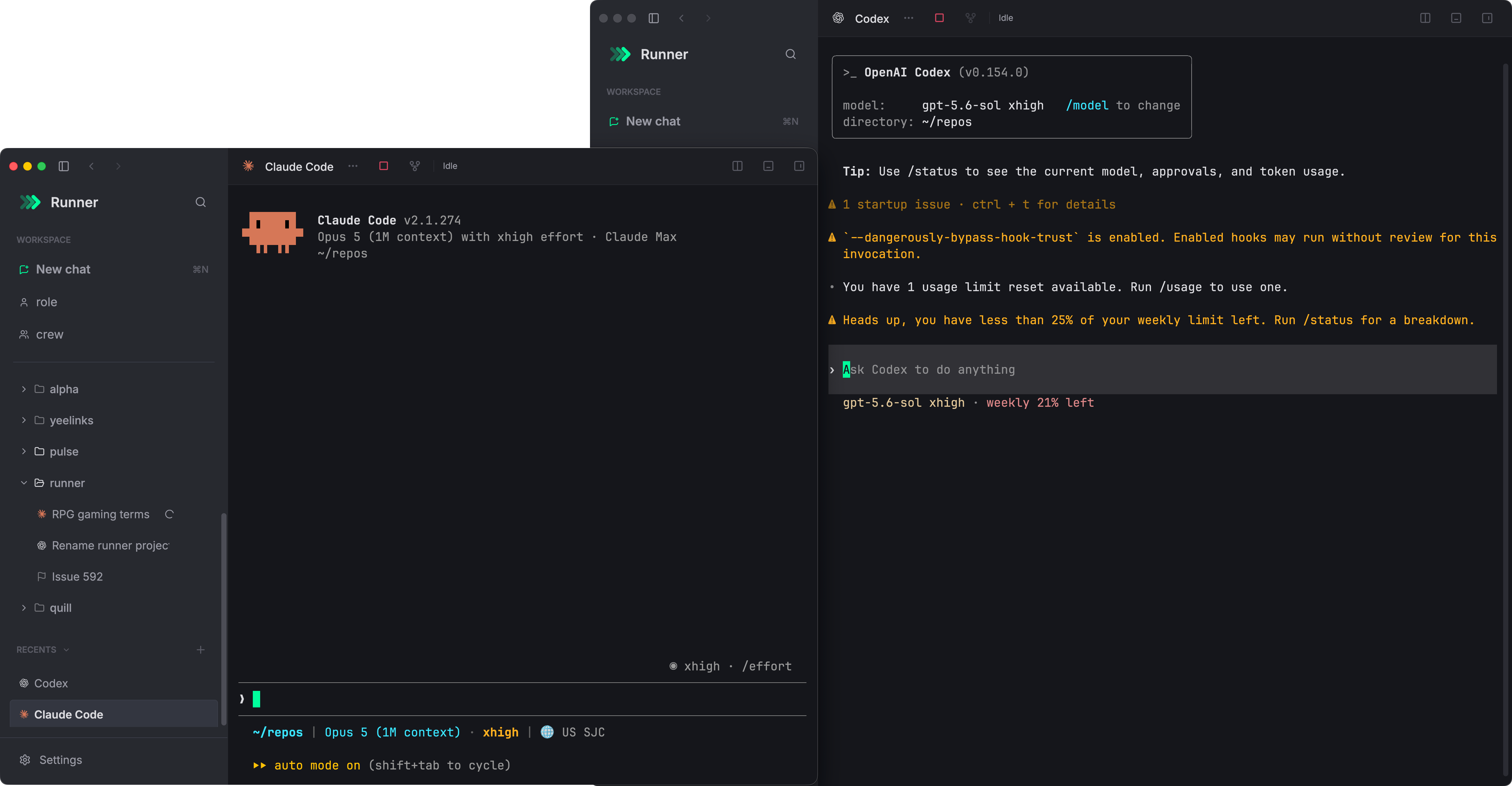Image resolution: width=1512 pixels, height=786 pixels.
Task: Click Ask Codex to do anything field
Action: [1162, 370]
